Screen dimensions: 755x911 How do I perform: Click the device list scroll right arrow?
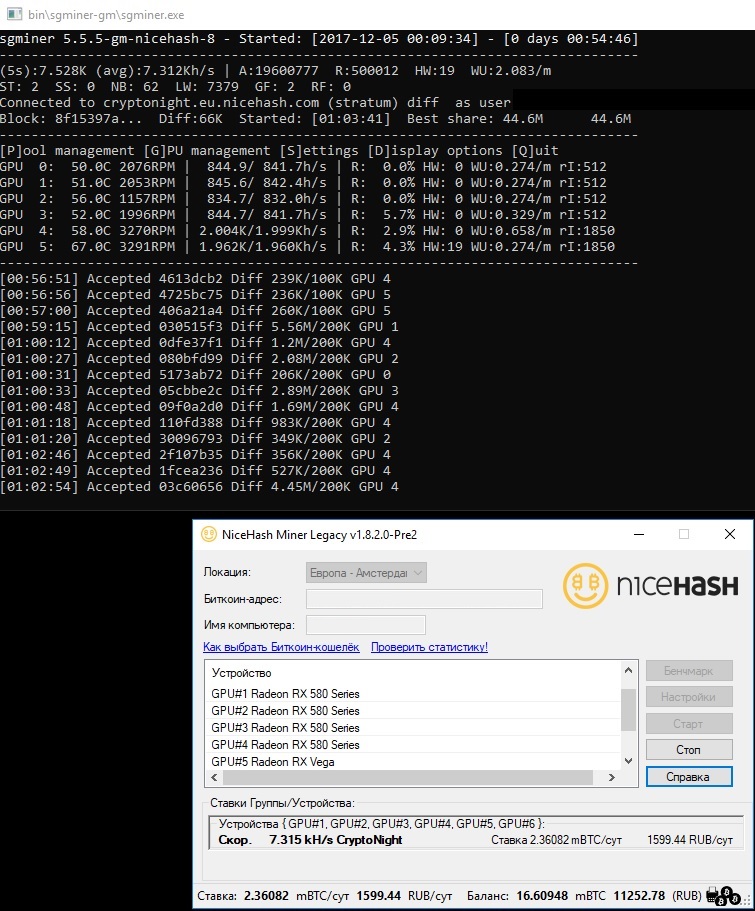tap(611, 777)
